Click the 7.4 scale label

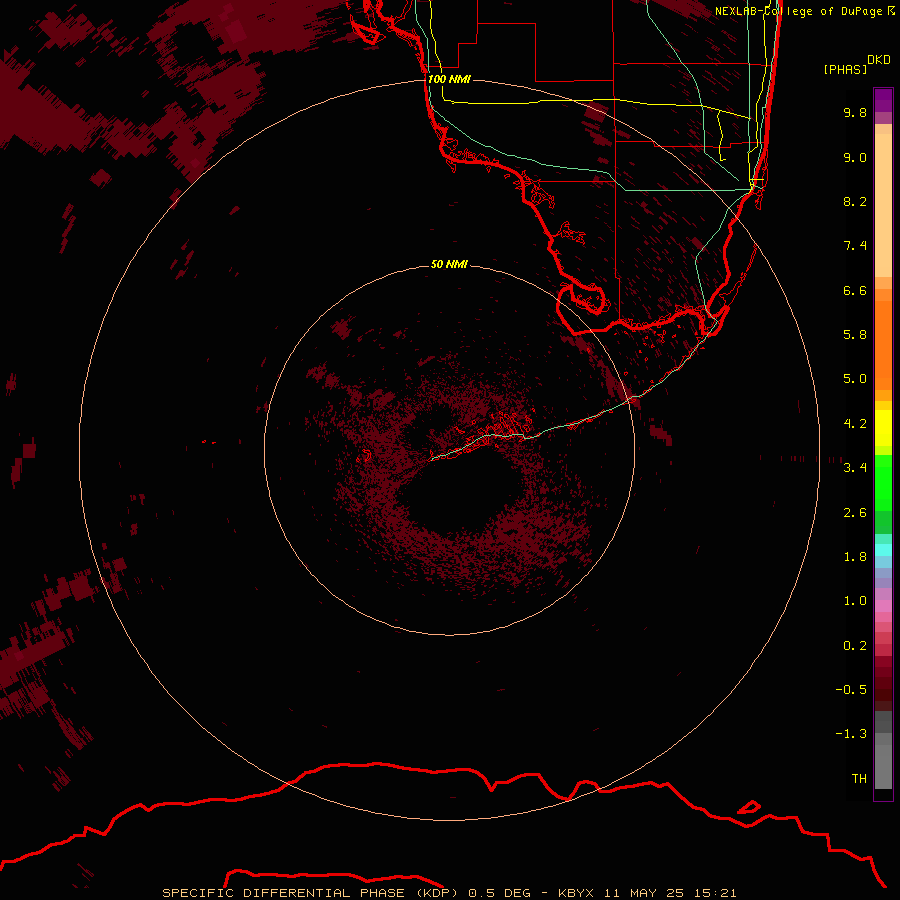[855, 246]
